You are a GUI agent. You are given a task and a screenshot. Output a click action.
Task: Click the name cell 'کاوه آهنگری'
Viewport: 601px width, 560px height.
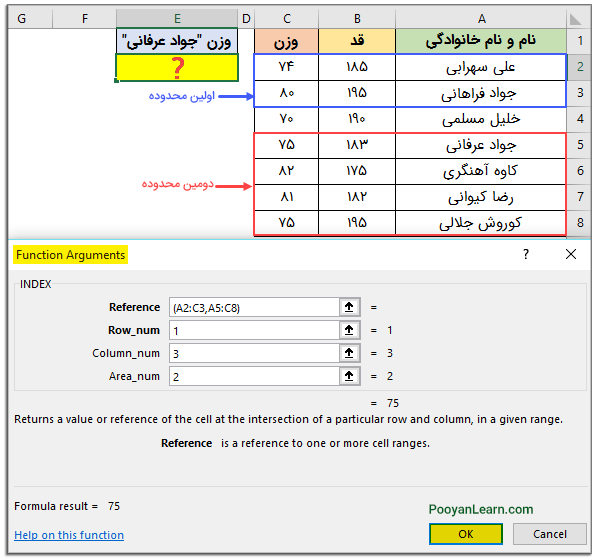click(481, 171)
